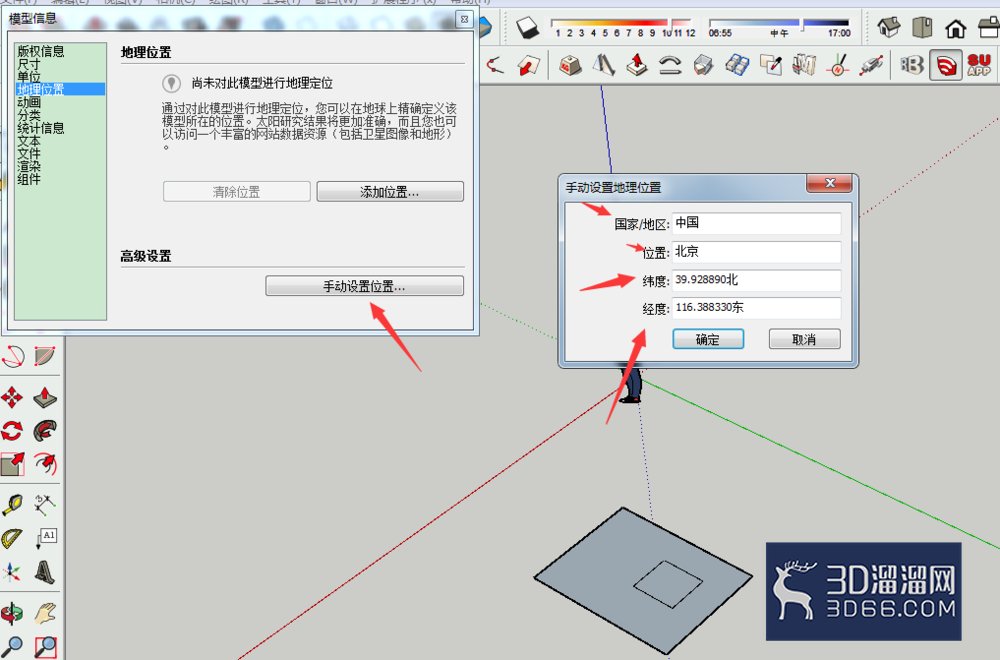
Task: Cancel with the 取消 button
Action: tap(804, 339)
